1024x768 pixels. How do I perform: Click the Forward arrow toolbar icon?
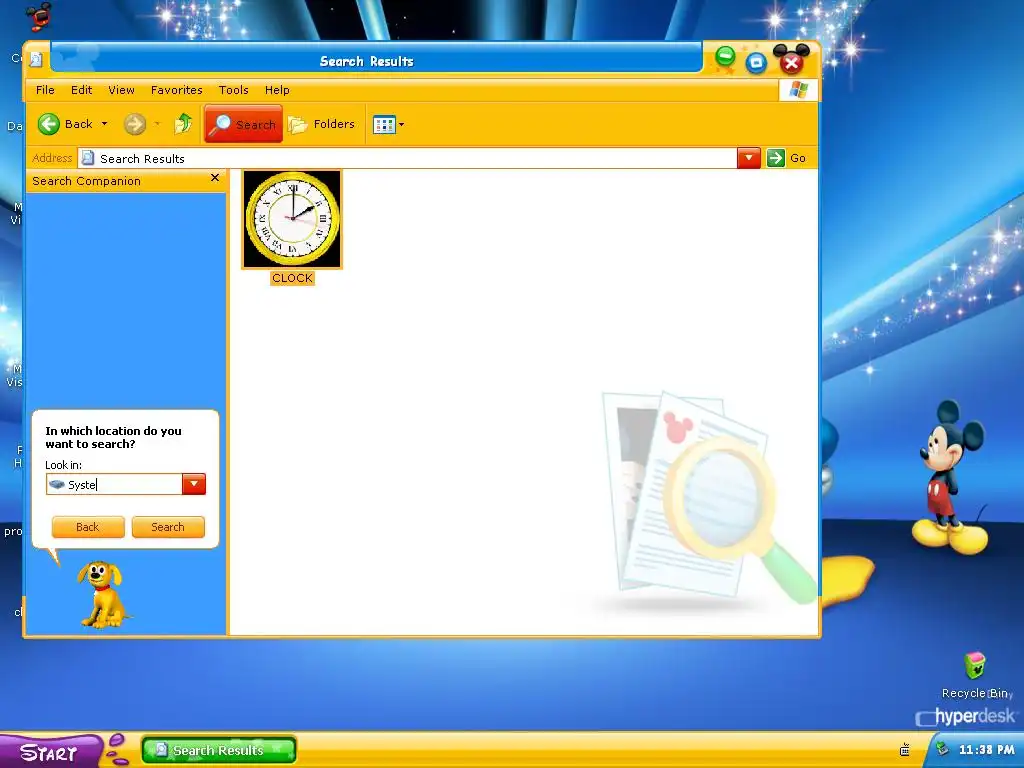pos(135,123)
